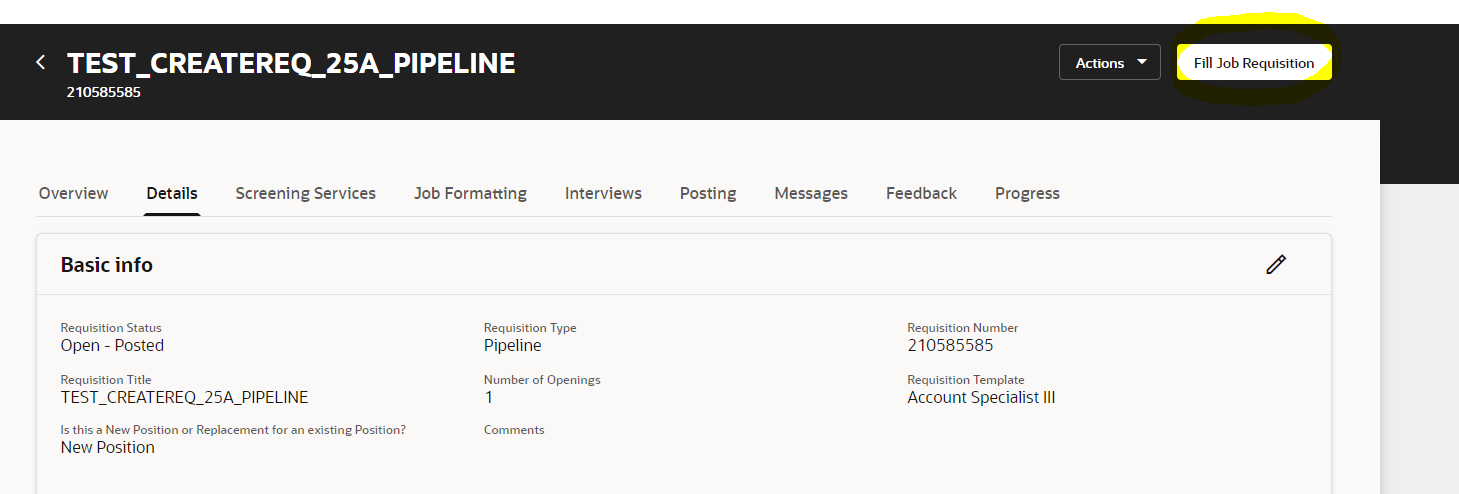This screenshot has height=494, width=1459.
Task: Go back using the left chevron arrow
Action: [41, 62]
